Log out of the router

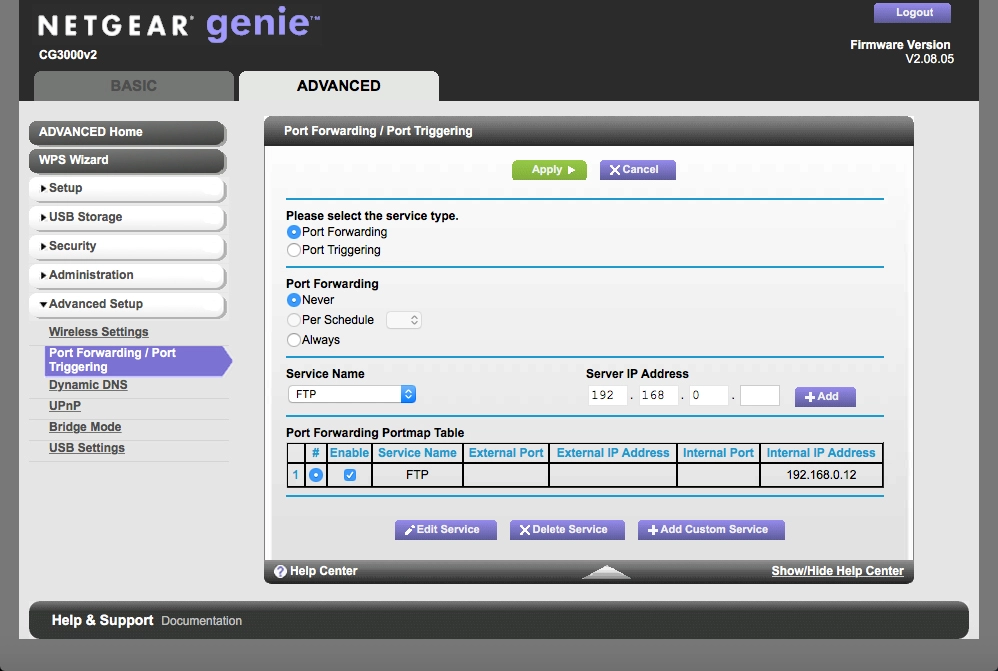point(912,13)
